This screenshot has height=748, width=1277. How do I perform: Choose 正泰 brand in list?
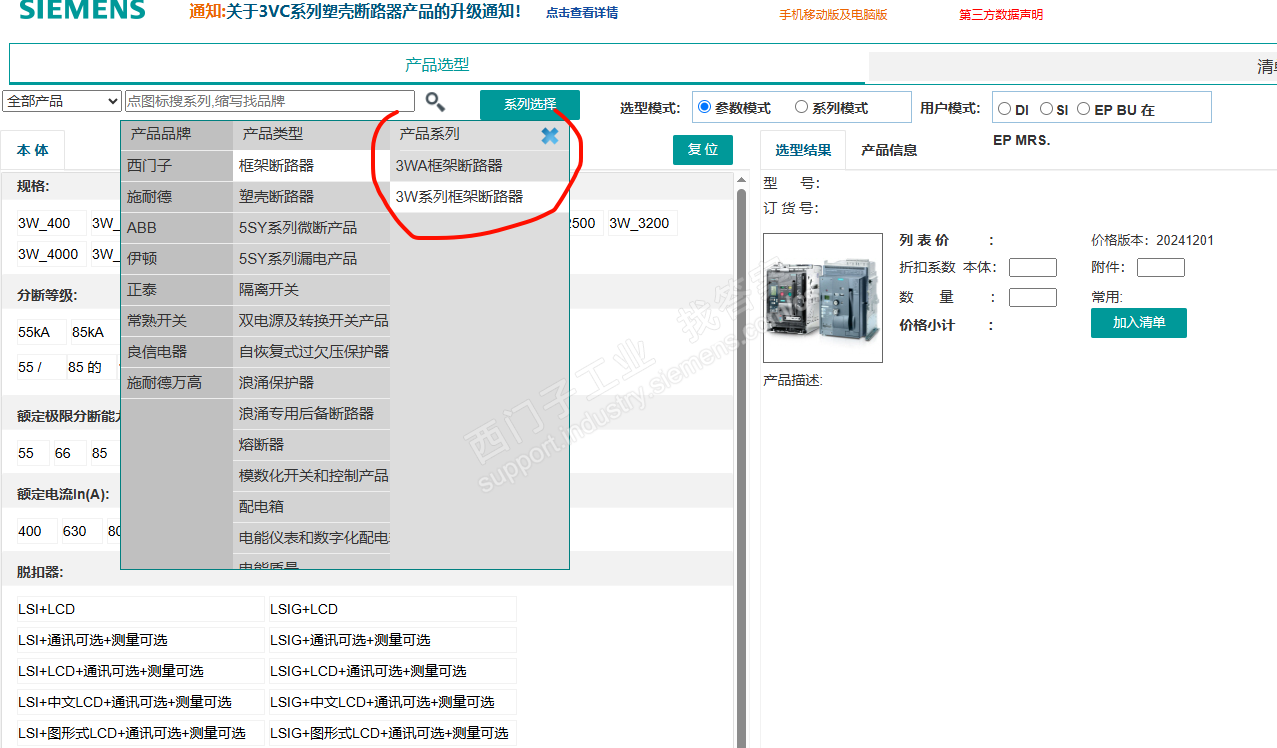(177, 289)
